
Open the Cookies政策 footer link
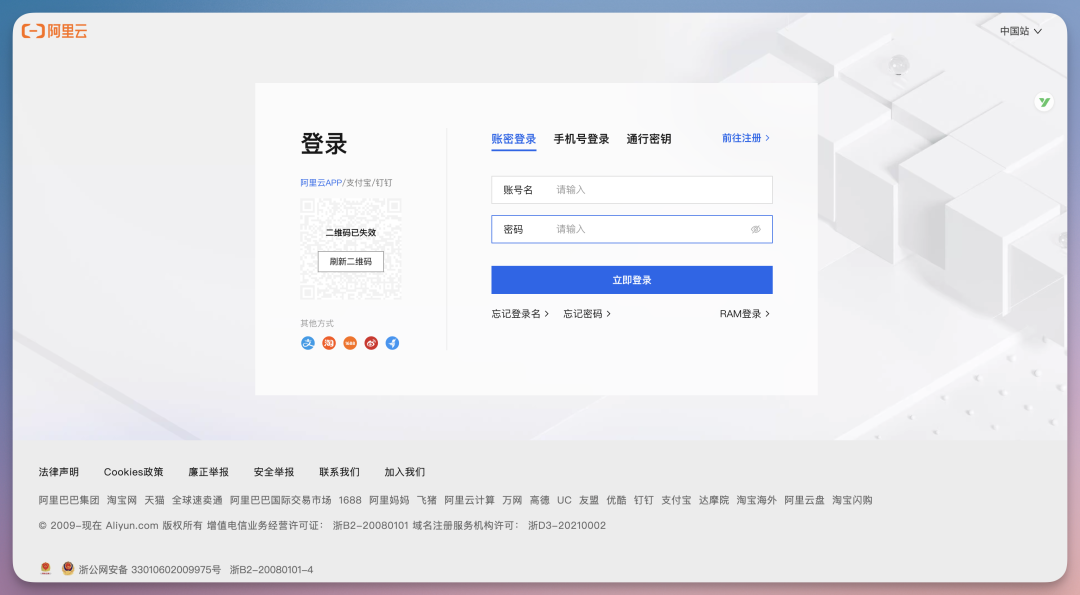coord(133,470)
